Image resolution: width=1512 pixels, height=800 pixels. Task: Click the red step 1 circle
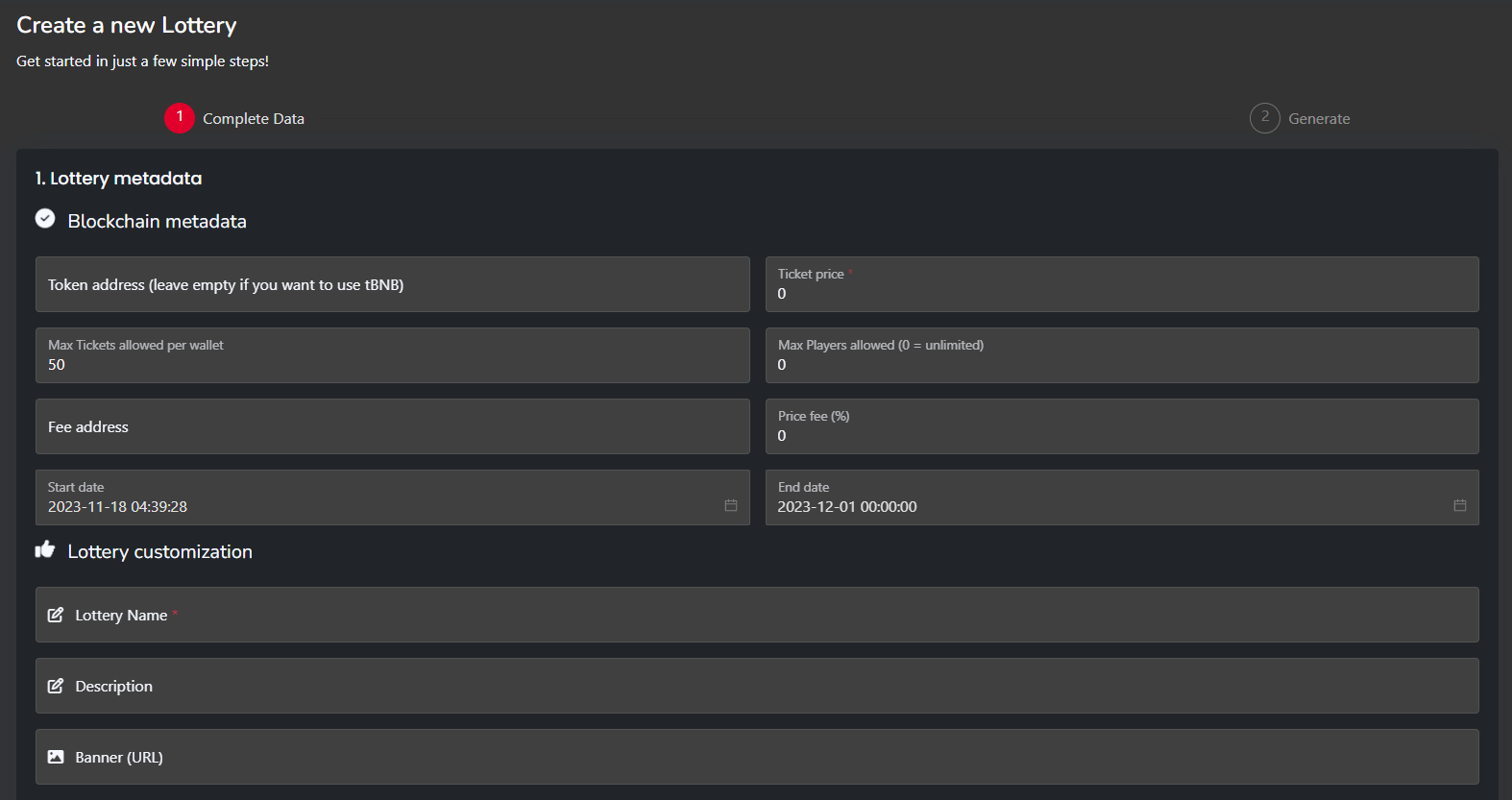pos(180,118)
